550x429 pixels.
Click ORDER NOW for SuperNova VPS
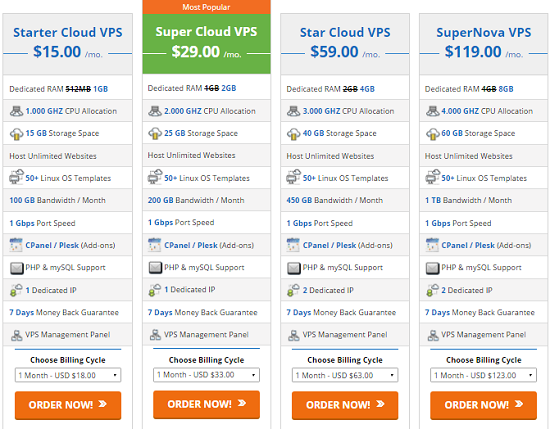(x=483, y=405)
